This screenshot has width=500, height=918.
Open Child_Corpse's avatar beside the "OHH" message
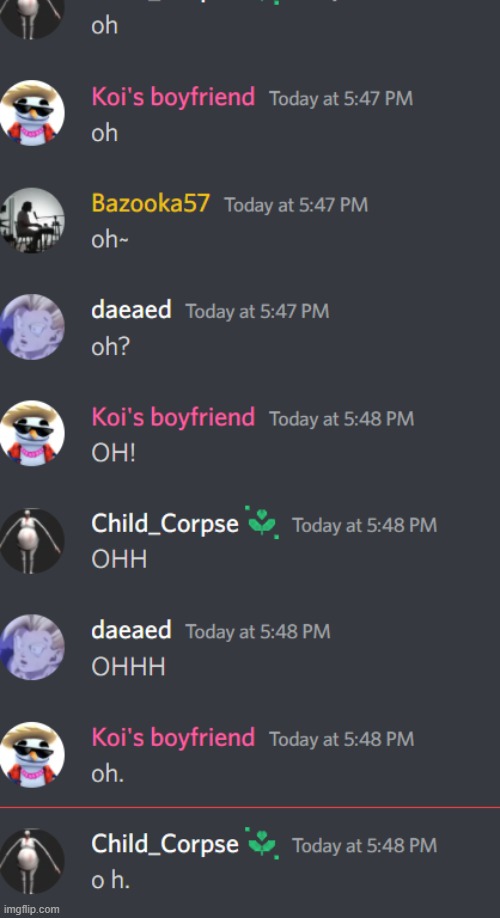click(32, 540)
